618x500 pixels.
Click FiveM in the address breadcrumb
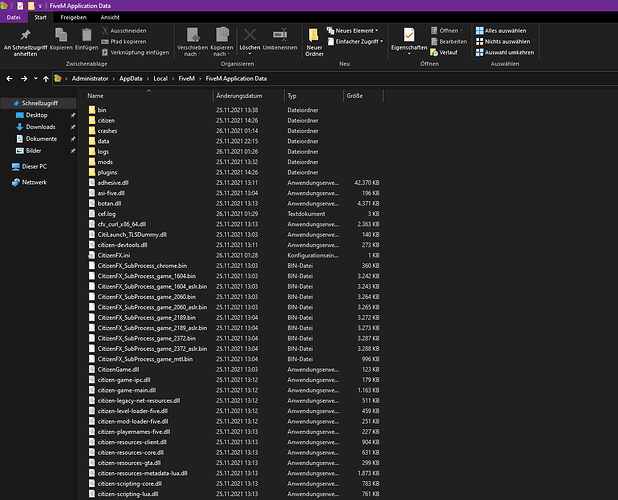tap(186, 79)
